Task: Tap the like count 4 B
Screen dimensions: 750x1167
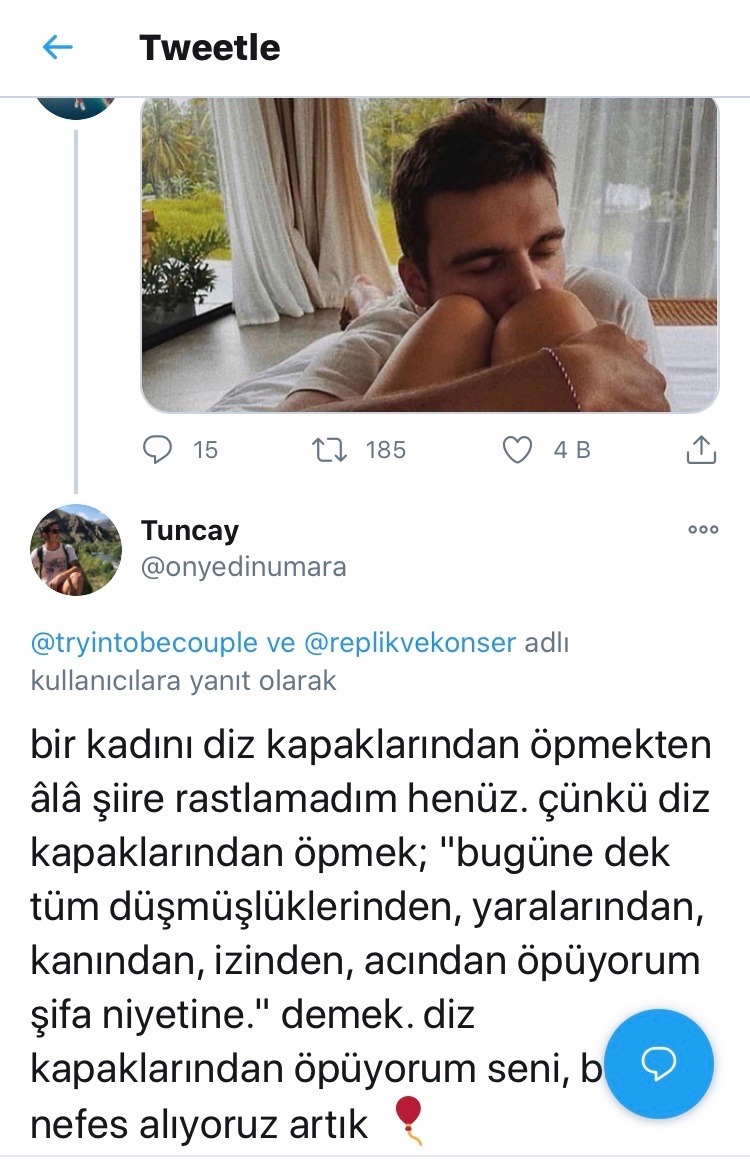Action: (572, 450)
